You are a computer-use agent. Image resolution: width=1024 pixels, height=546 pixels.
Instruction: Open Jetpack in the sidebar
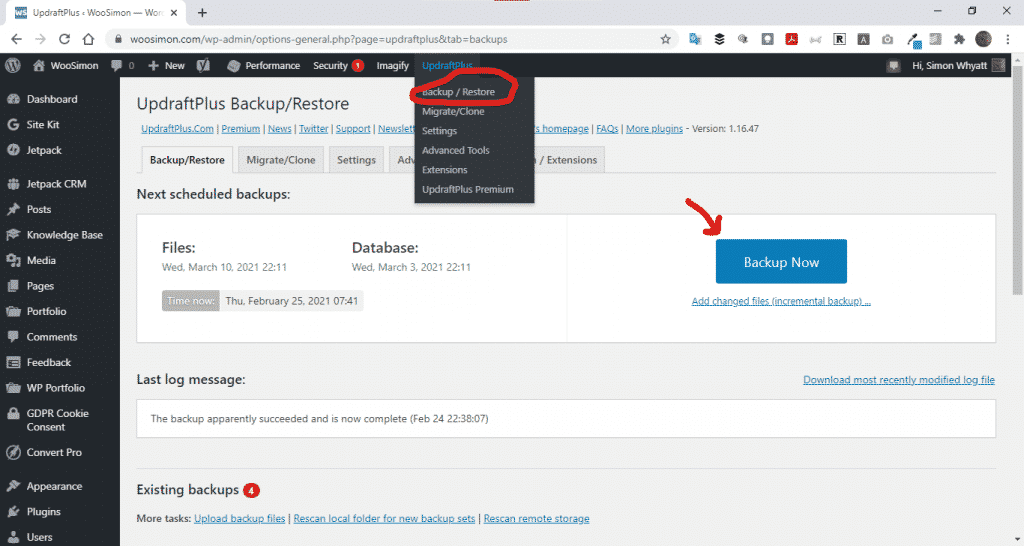coord(44,150)
